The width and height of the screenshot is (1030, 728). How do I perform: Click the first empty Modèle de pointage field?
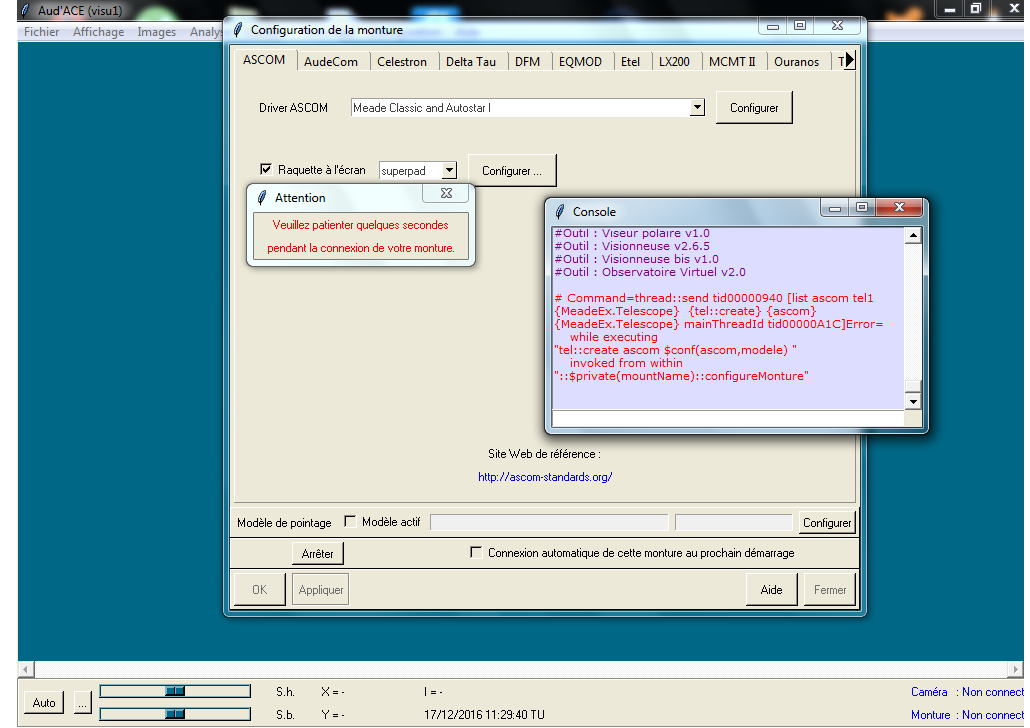click(549, 522)
